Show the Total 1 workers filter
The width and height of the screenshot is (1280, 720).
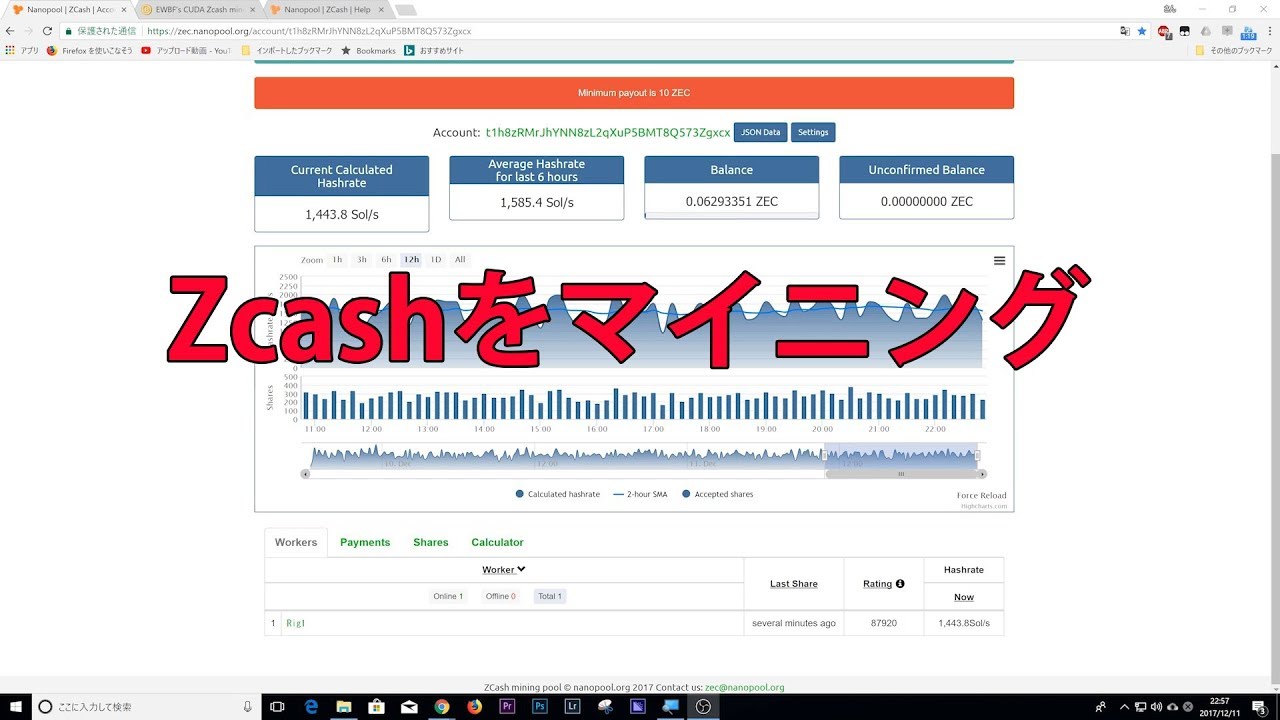(x=549, y=596)
